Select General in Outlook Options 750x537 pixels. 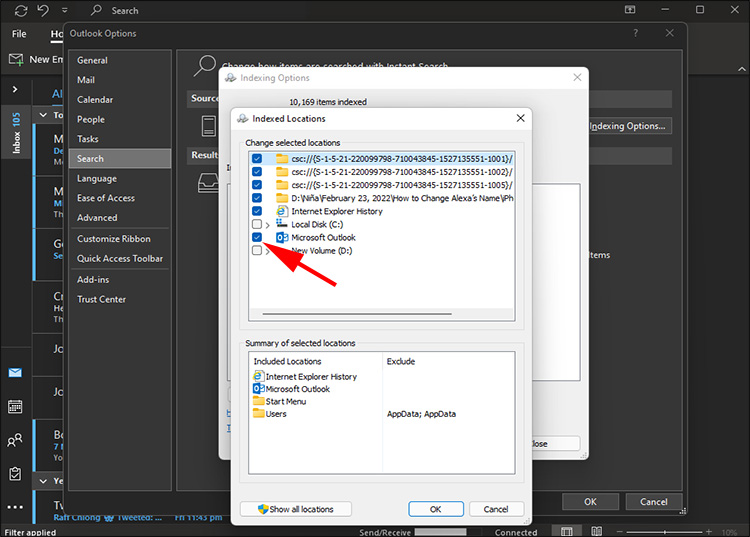120,60
